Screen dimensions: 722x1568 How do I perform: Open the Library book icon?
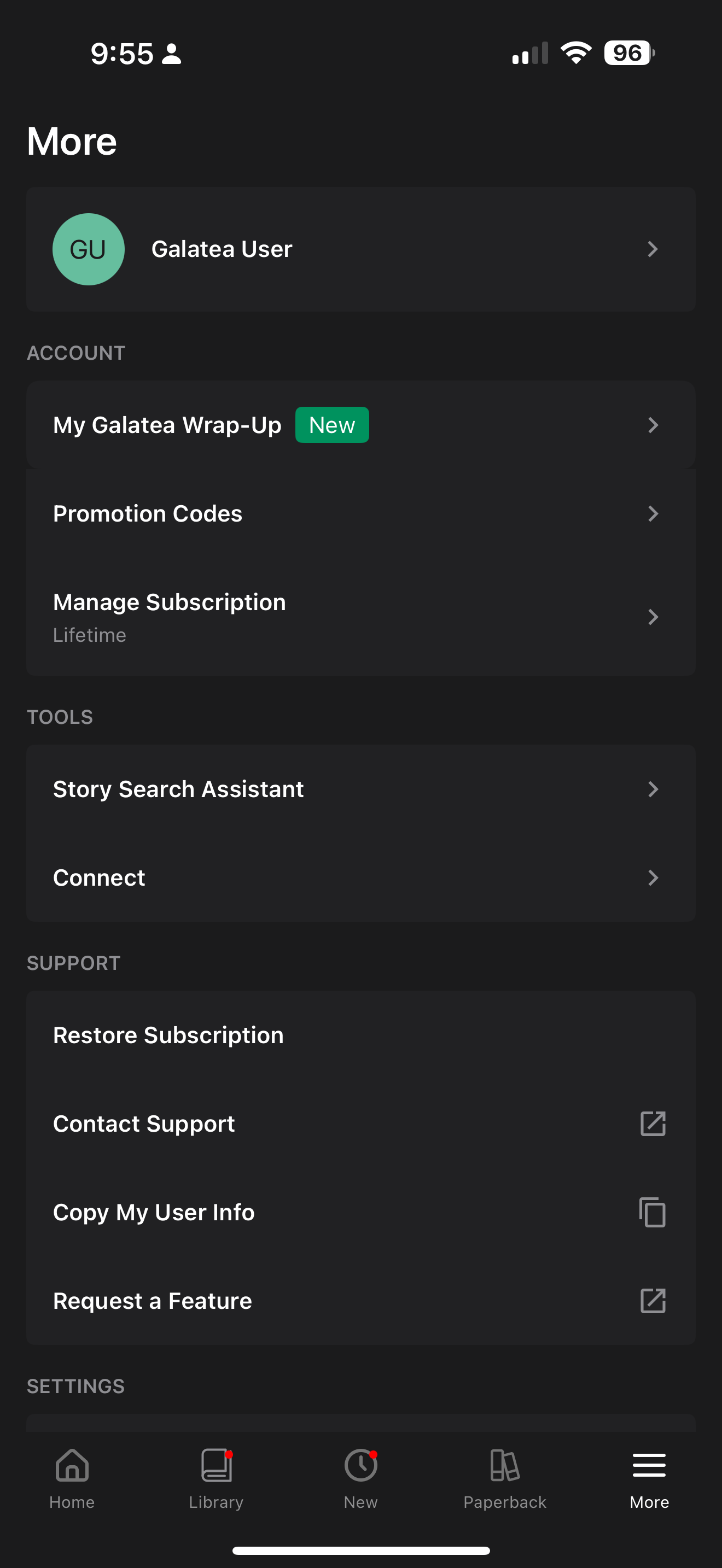[x=216, y=1465]
